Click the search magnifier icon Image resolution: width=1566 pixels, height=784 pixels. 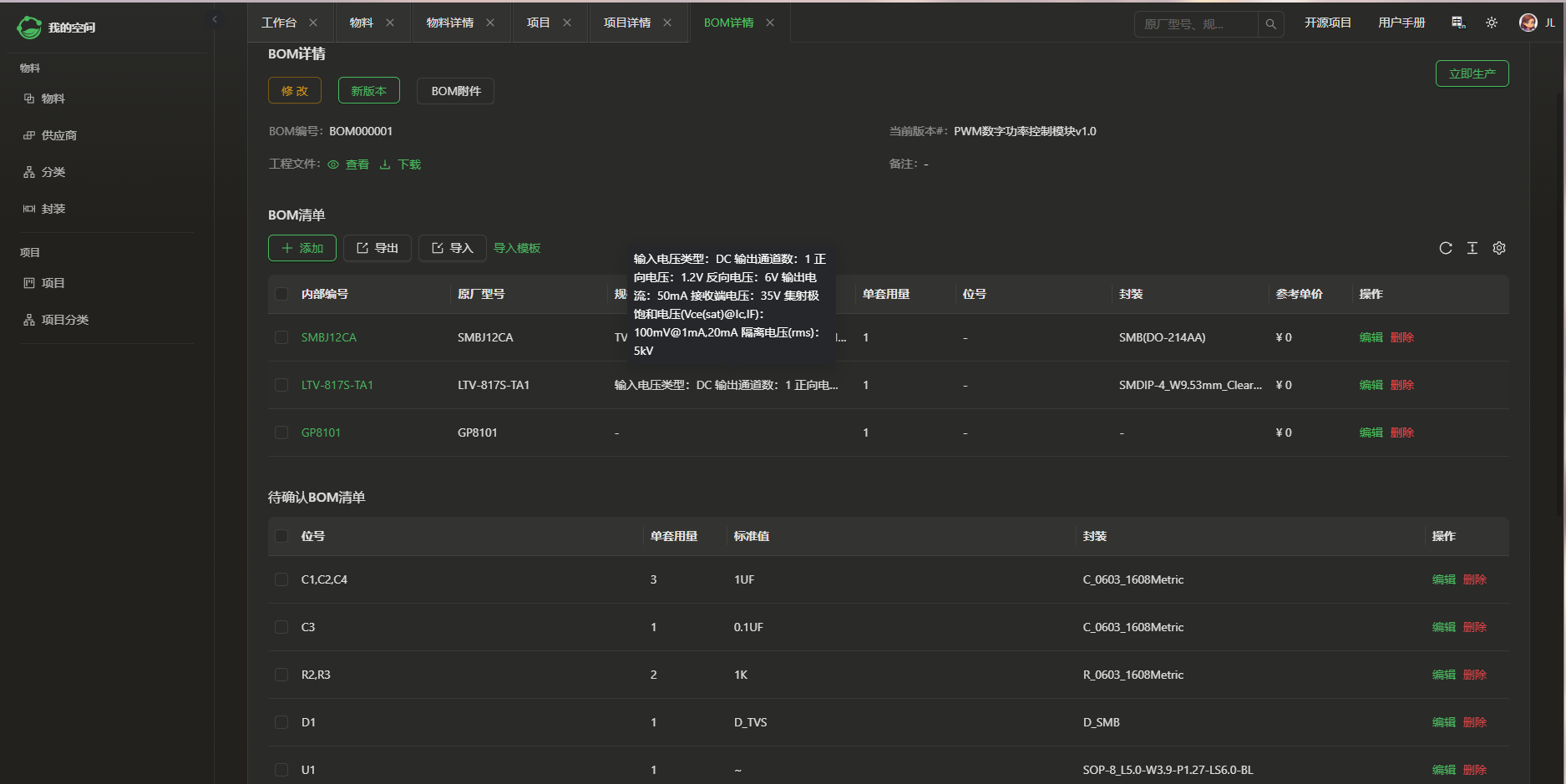pyautogui.click(x=1270, y=24)
